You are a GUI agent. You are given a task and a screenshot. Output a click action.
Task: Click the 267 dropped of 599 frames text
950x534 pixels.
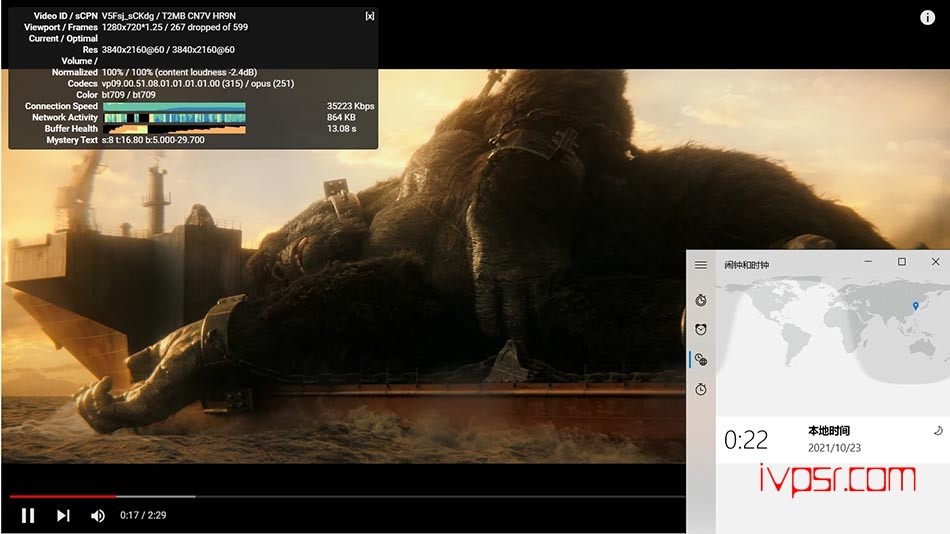208,27
